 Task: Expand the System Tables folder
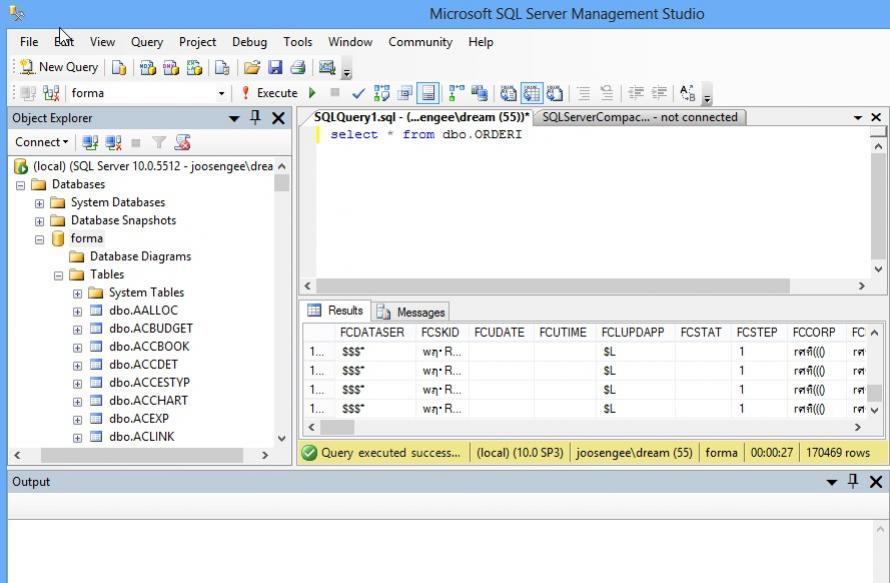(77, 293)
